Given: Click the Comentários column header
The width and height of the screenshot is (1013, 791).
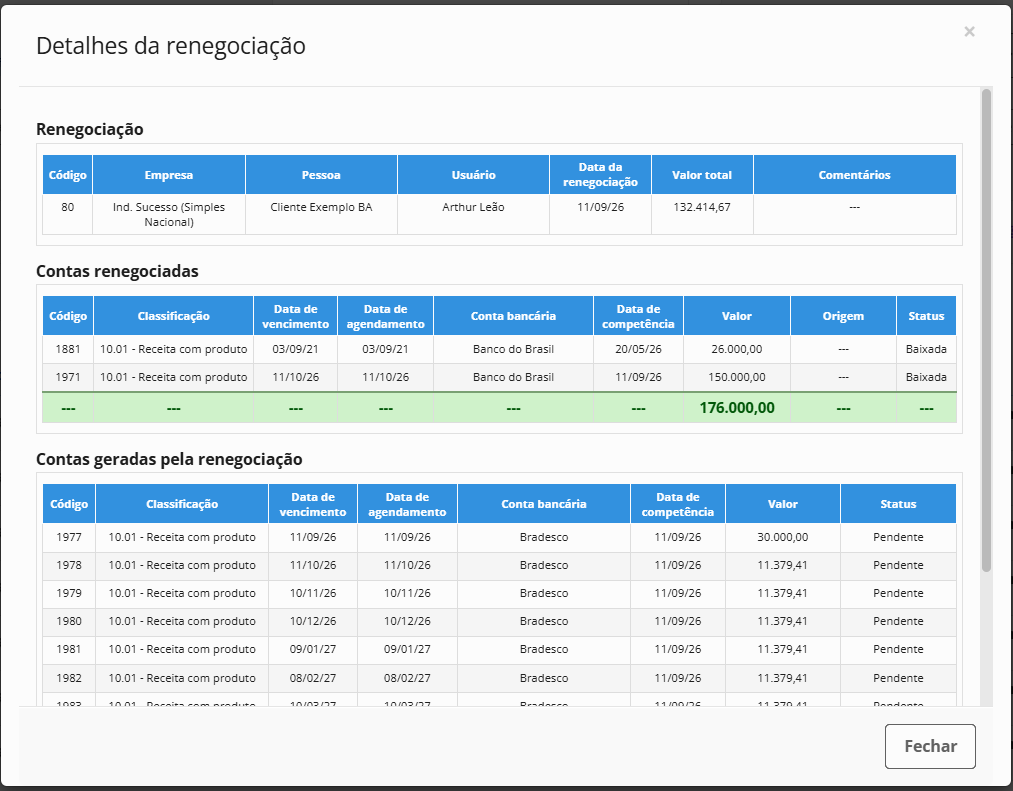Looking at the screenshot, I should (854, 174).
